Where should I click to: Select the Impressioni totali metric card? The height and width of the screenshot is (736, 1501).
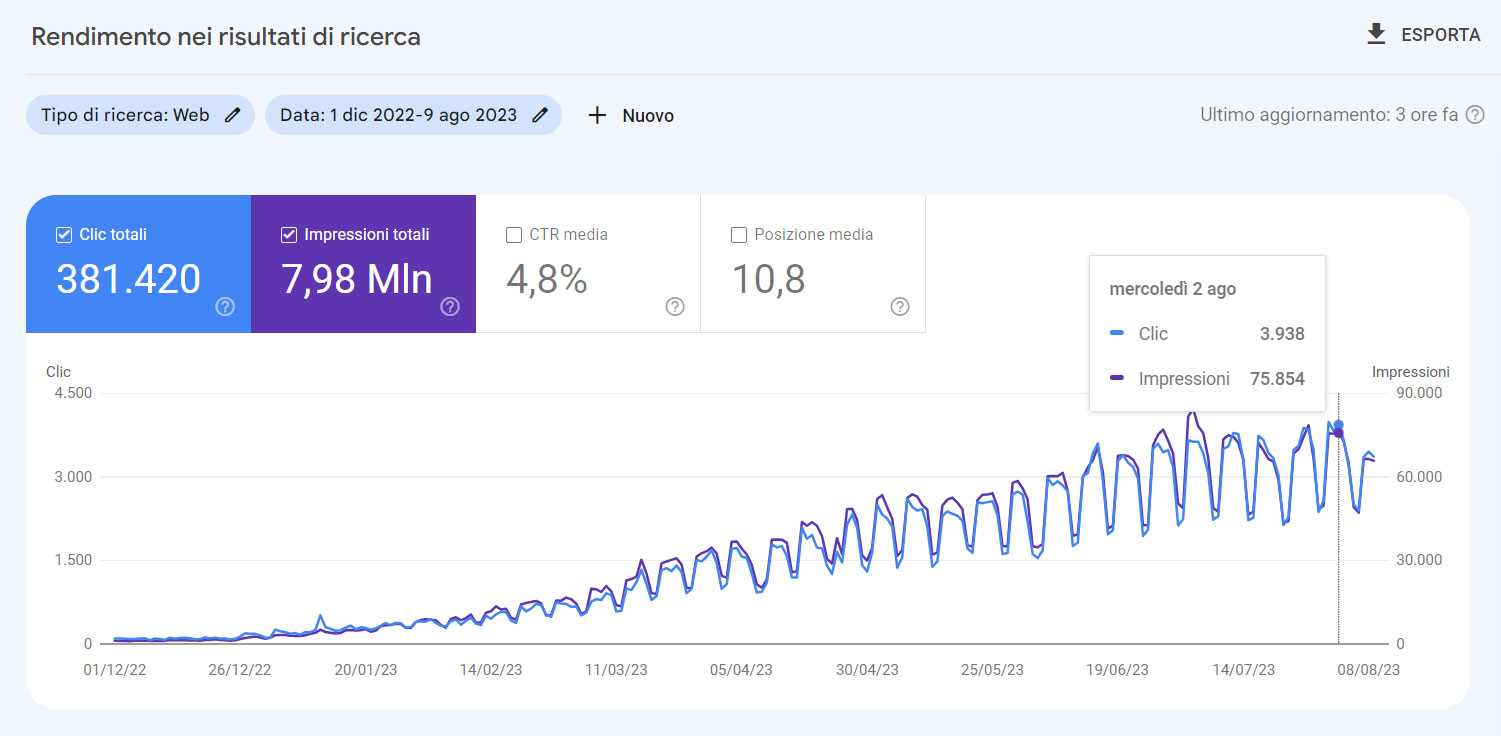[363, 264]
